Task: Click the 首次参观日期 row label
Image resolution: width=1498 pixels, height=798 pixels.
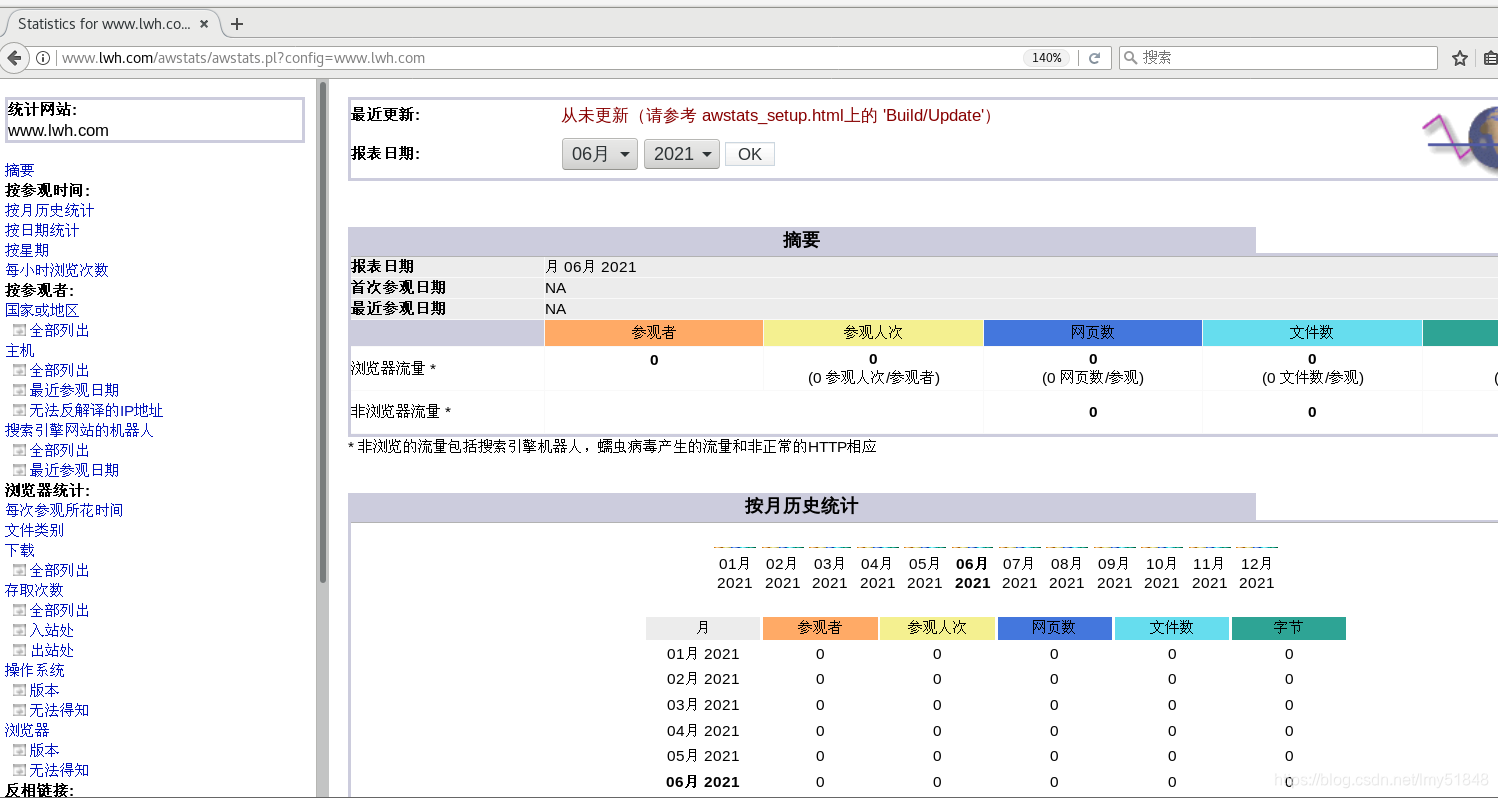Action: pos(398,288)
